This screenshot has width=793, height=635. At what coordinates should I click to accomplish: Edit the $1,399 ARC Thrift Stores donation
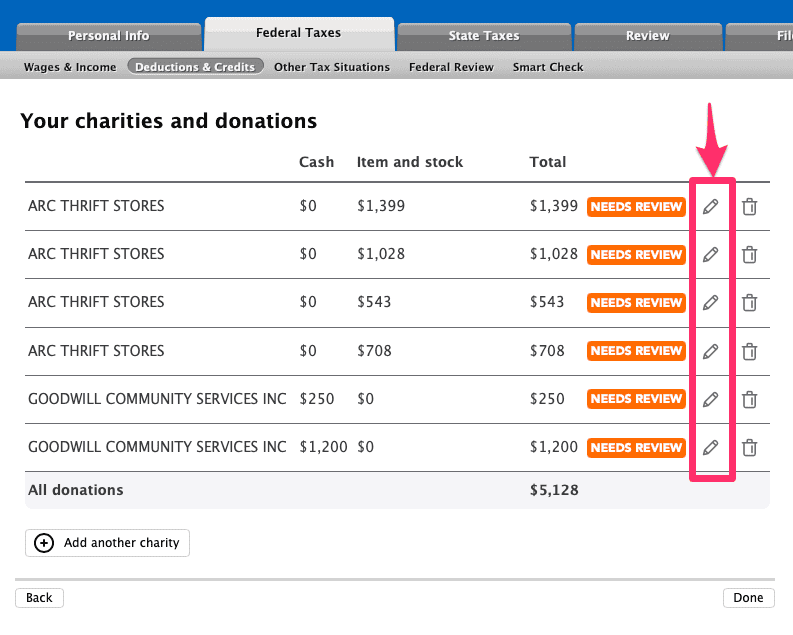710,207
